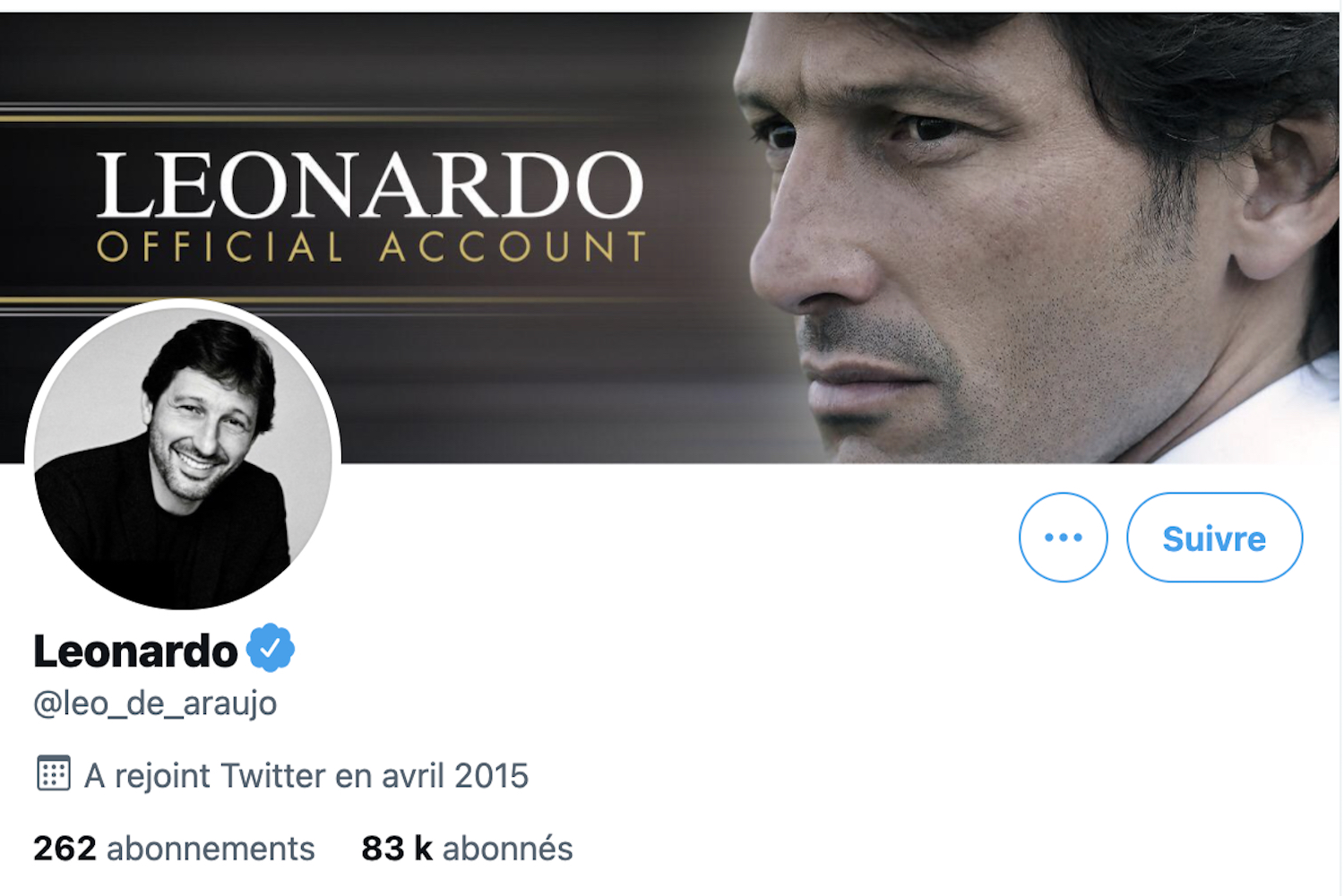The image size is (1344, 896).
Task: Select the circular ellipsis icon near Suivre
Action: click(1063, 537)
